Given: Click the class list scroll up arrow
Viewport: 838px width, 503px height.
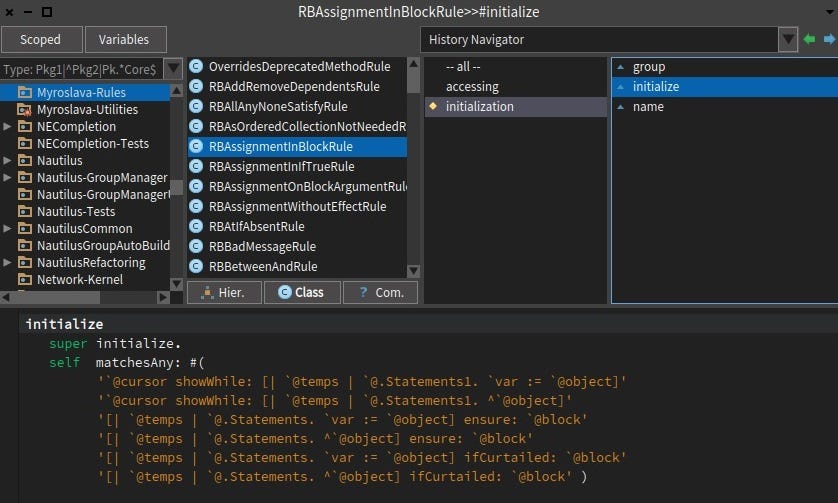Looking at the screenshot, I should [413, 64].
